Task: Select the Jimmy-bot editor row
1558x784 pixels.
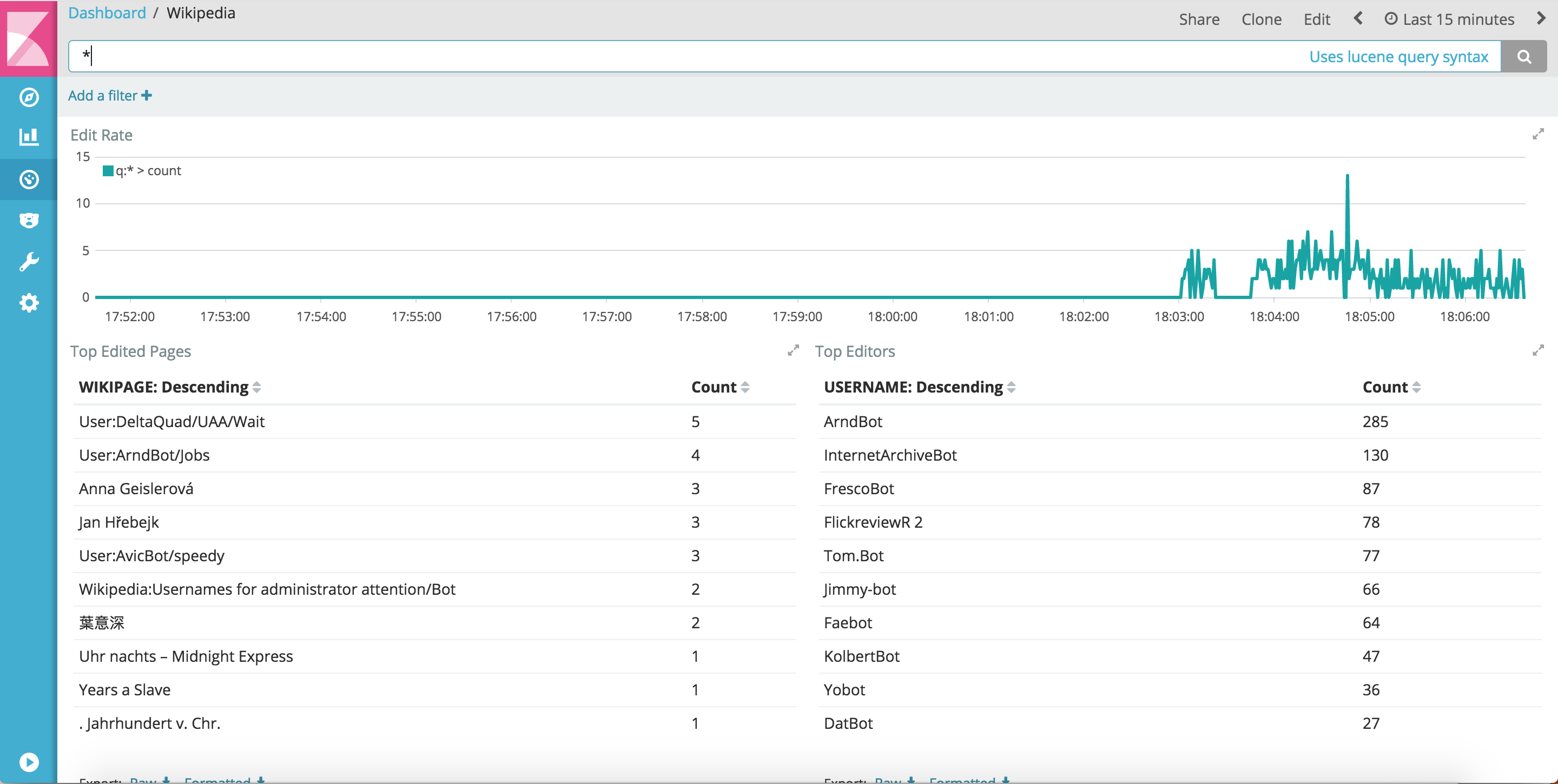Action: point(1180,589)
